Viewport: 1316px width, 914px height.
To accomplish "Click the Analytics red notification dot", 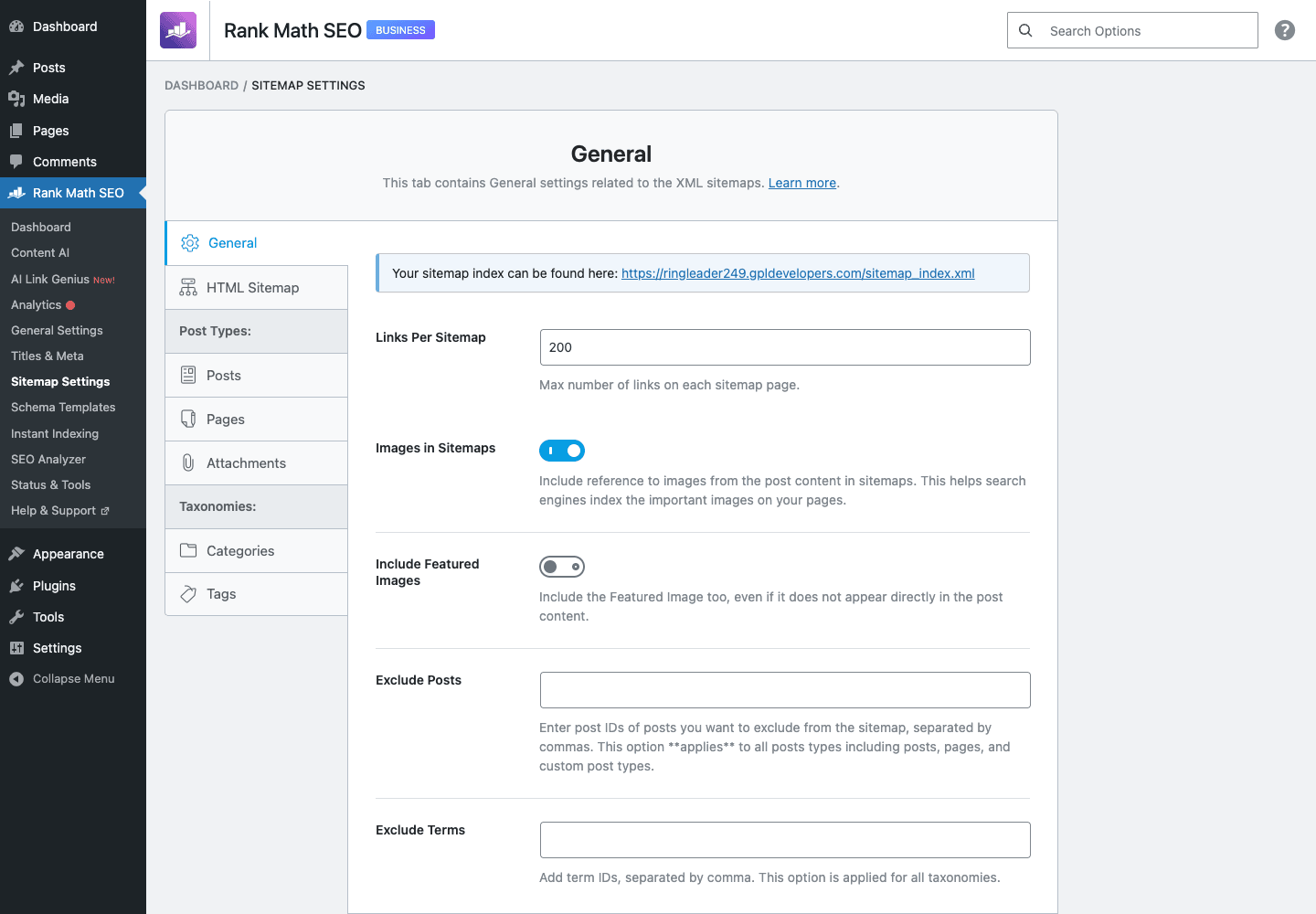I will [70, 305].
